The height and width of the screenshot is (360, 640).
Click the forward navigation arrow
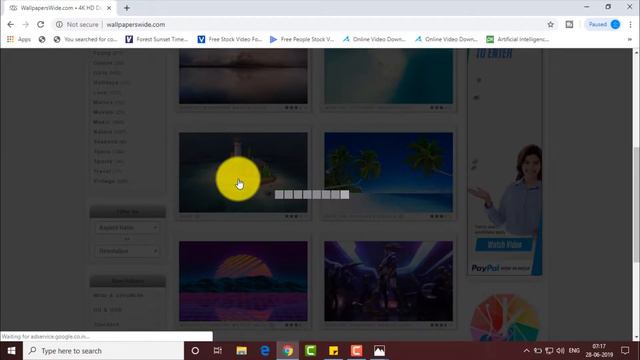click(25, 24)
